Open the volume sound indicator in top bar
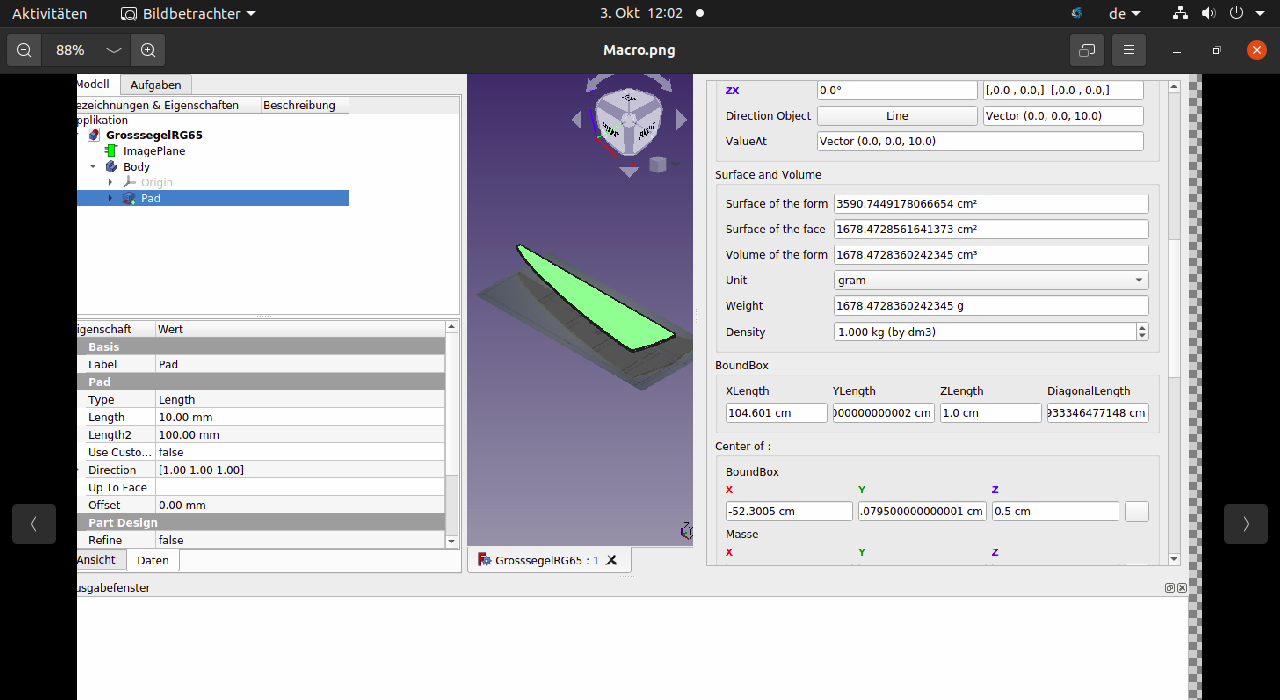Screen dimensions: 1280x700 click(1208, 14)
